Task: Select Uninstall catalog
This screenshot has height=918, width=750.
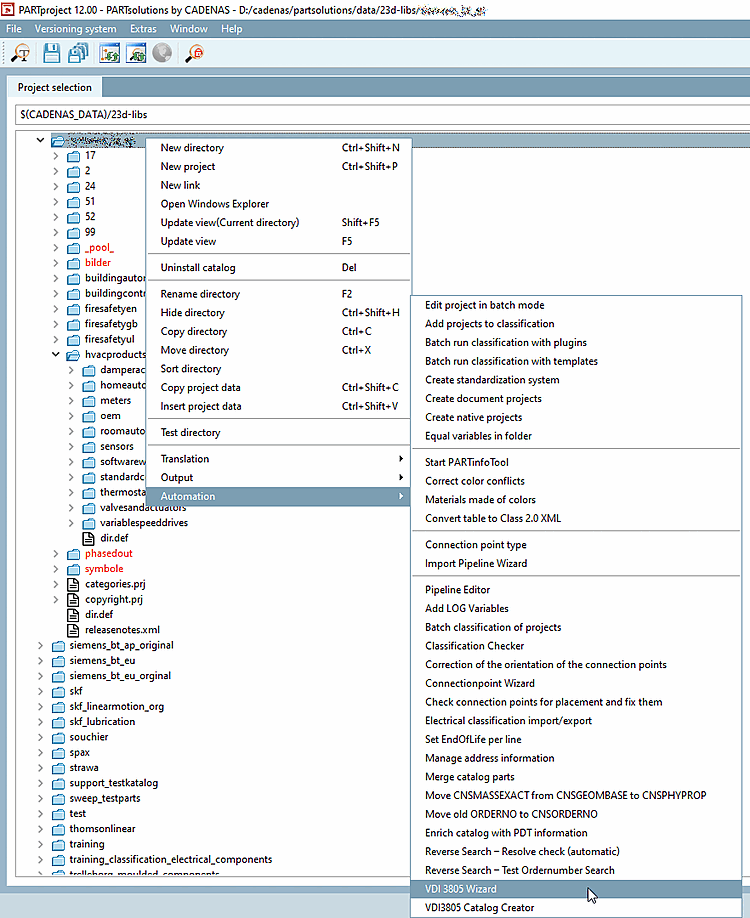Action: point(279,268)
